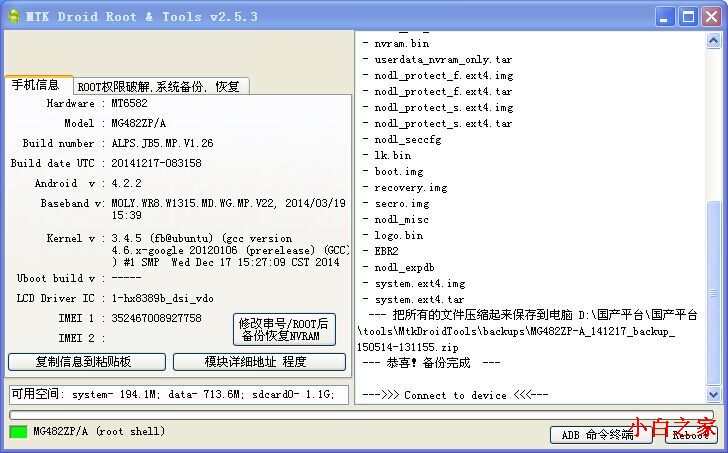The width and height of the screenshot is (728, 453).
Task: Click the 复制信息到粘贴板 button
Action: (x=87, y=362)
